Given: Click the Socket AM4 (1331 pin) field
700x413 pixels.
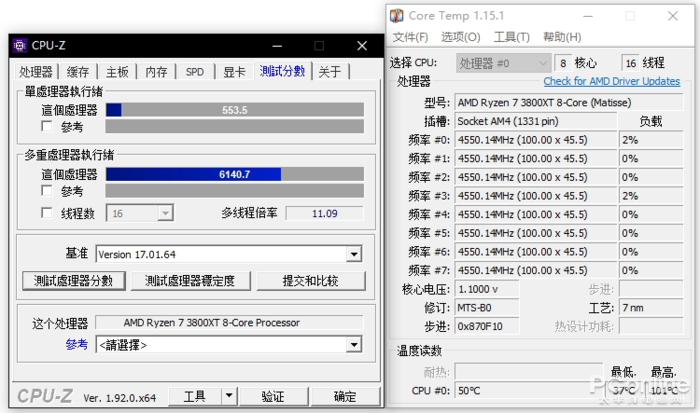Looking at the screenshot, I should click(535, 121).
